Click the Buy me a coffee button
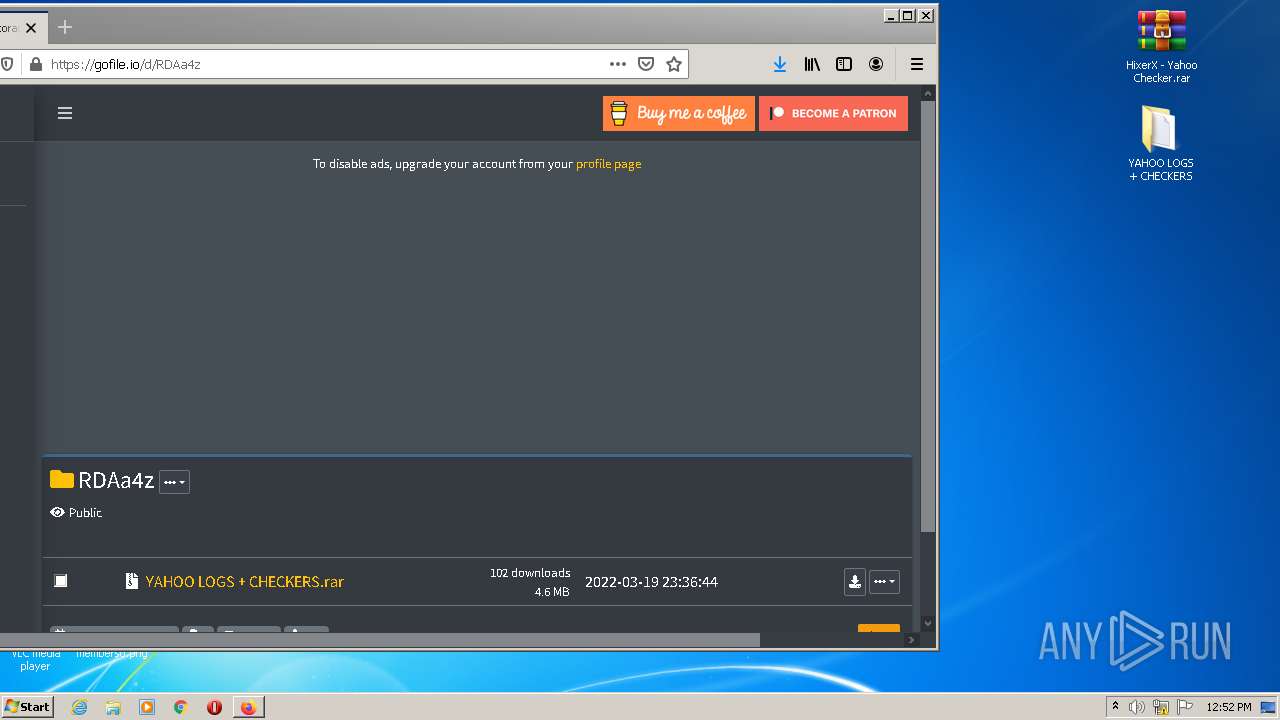 [679, 113]
